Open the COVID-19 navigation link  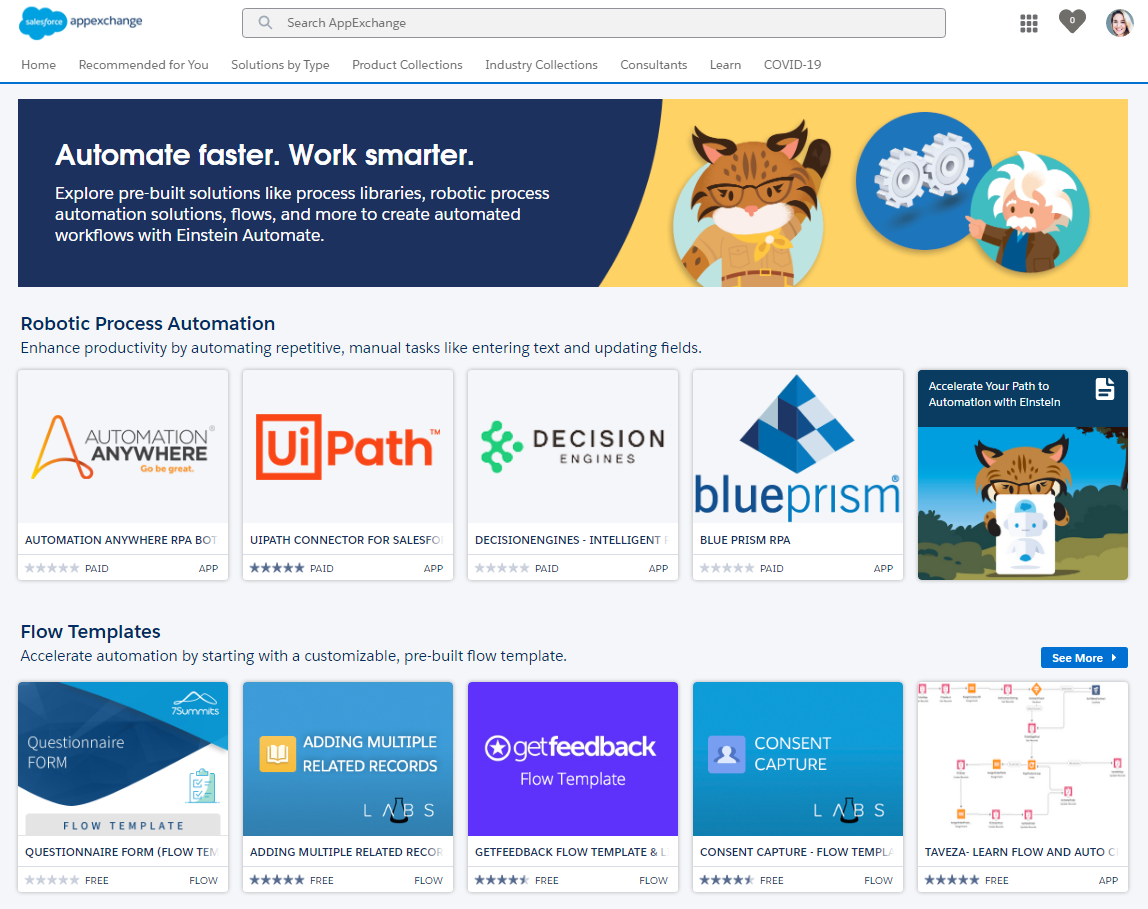pyautogui.click(x=792, y=65)
